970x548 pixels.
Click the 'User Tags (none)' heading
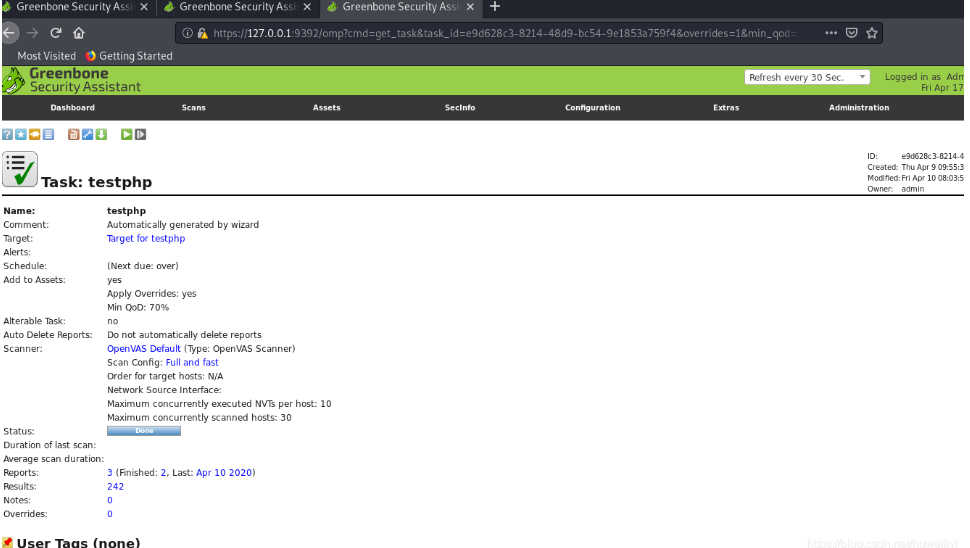point(79,542)
